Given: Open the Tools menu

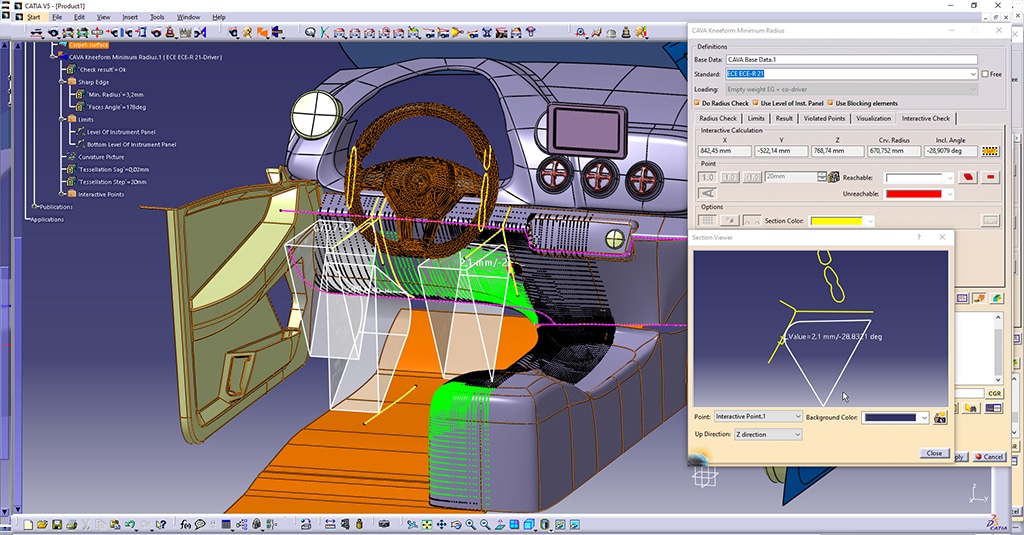Looking at the screenshot, I should point(157,17).
